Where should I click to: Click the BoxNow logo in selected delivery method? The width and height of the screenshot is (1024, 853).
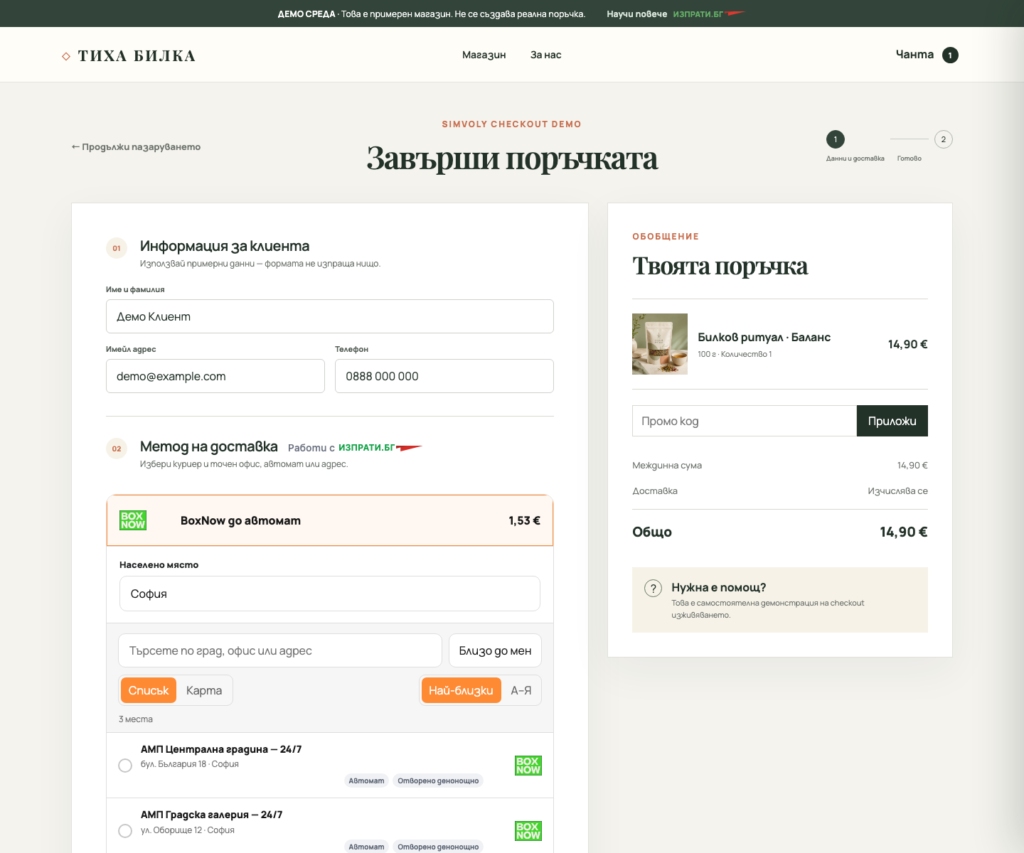133,521
